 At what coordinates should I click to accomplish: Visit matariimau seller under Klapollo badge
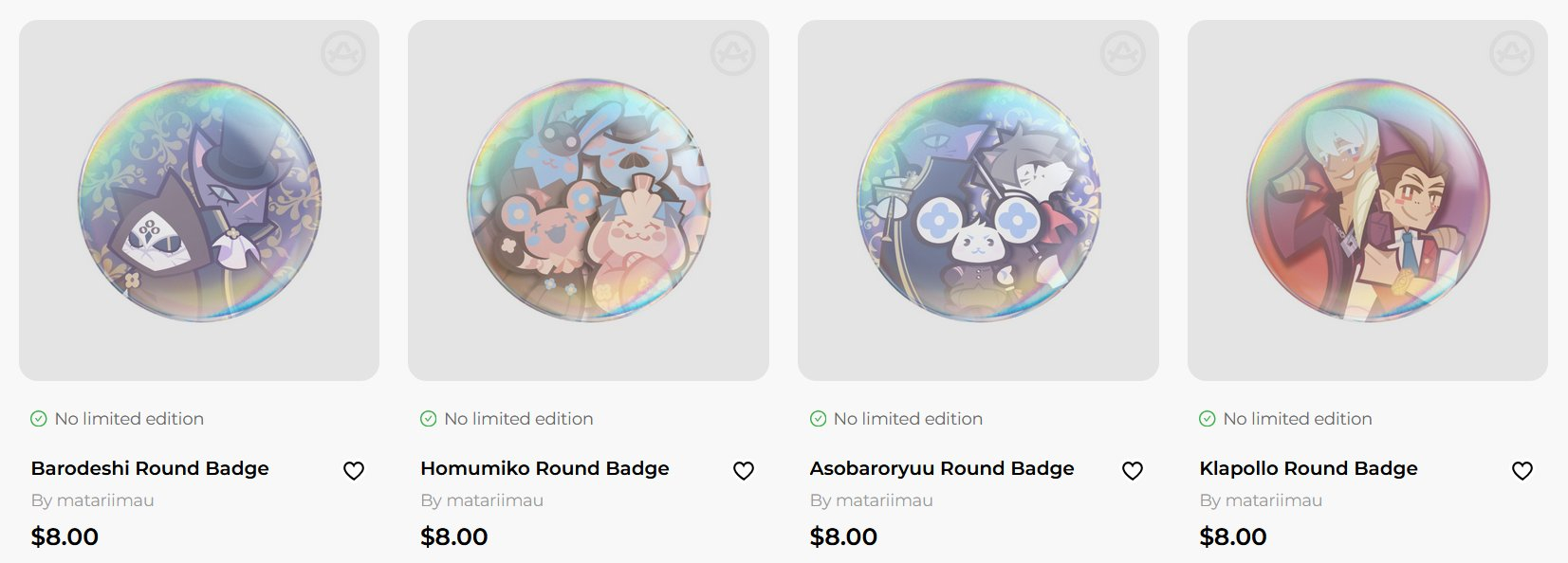[1274, 500]
